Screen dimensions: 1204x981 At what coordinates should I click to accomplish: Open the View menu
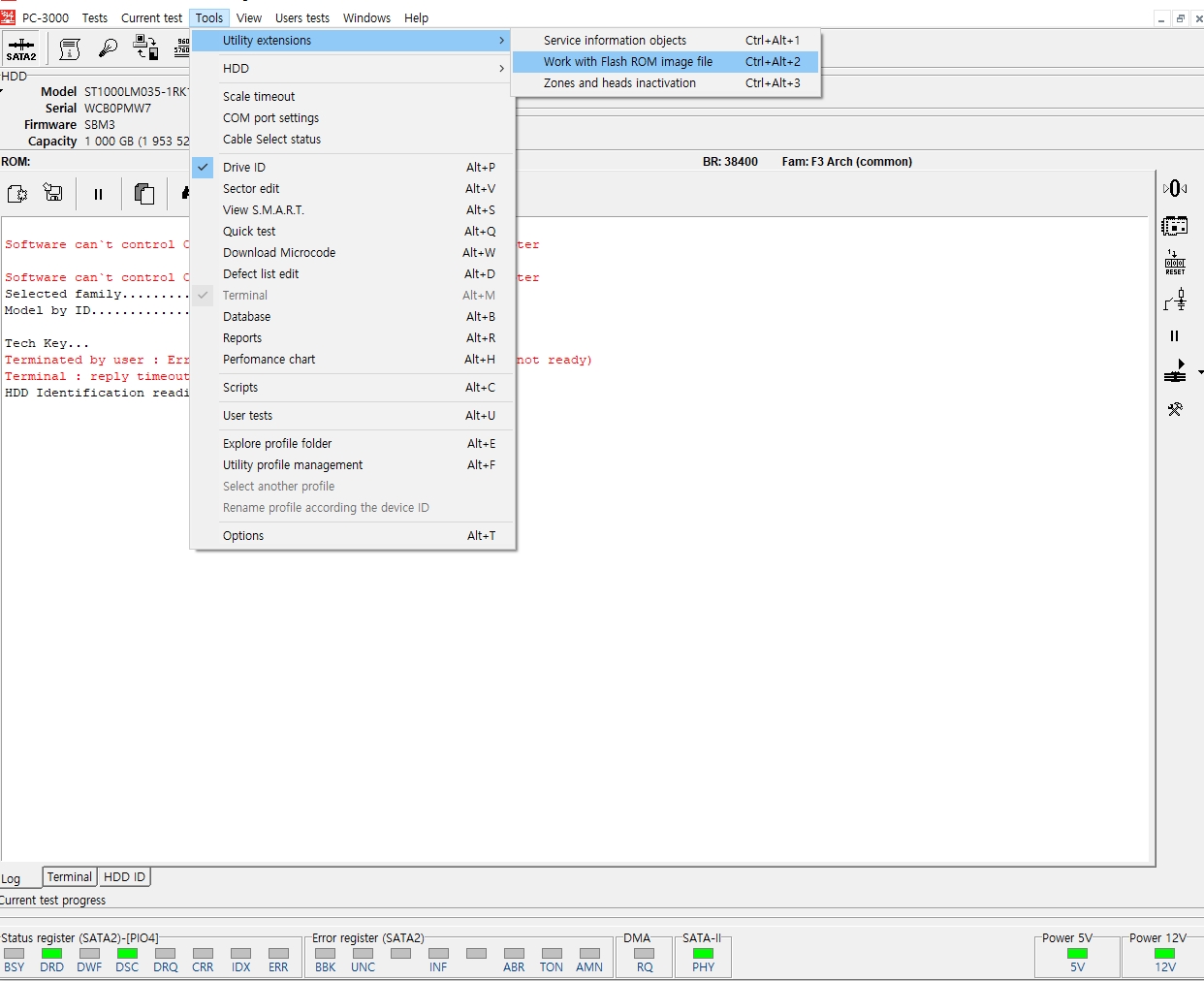click(249, 18)
